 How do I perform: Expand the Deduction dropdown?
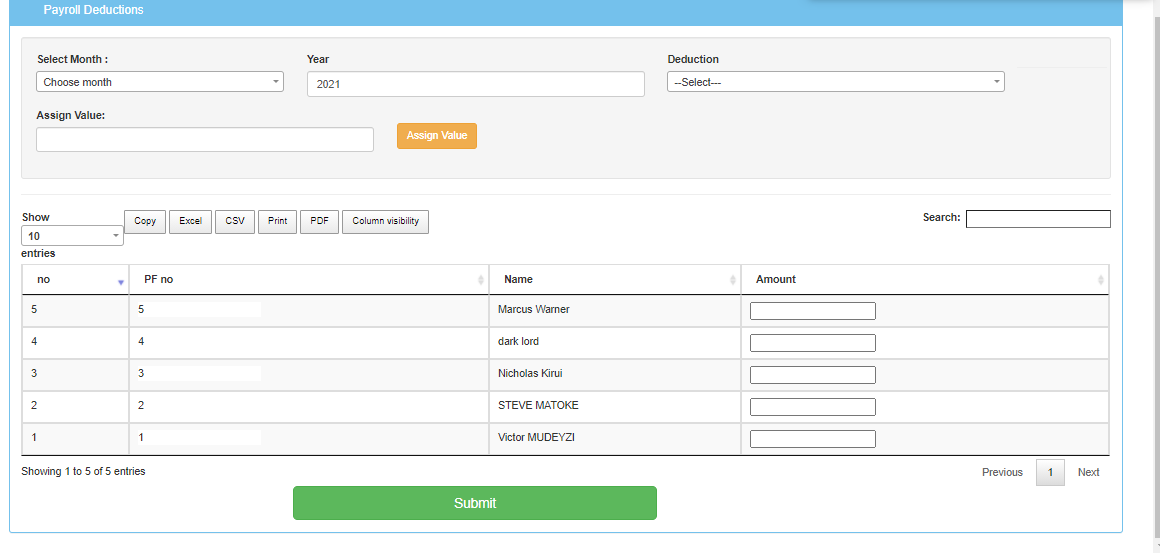pos(835,82)
